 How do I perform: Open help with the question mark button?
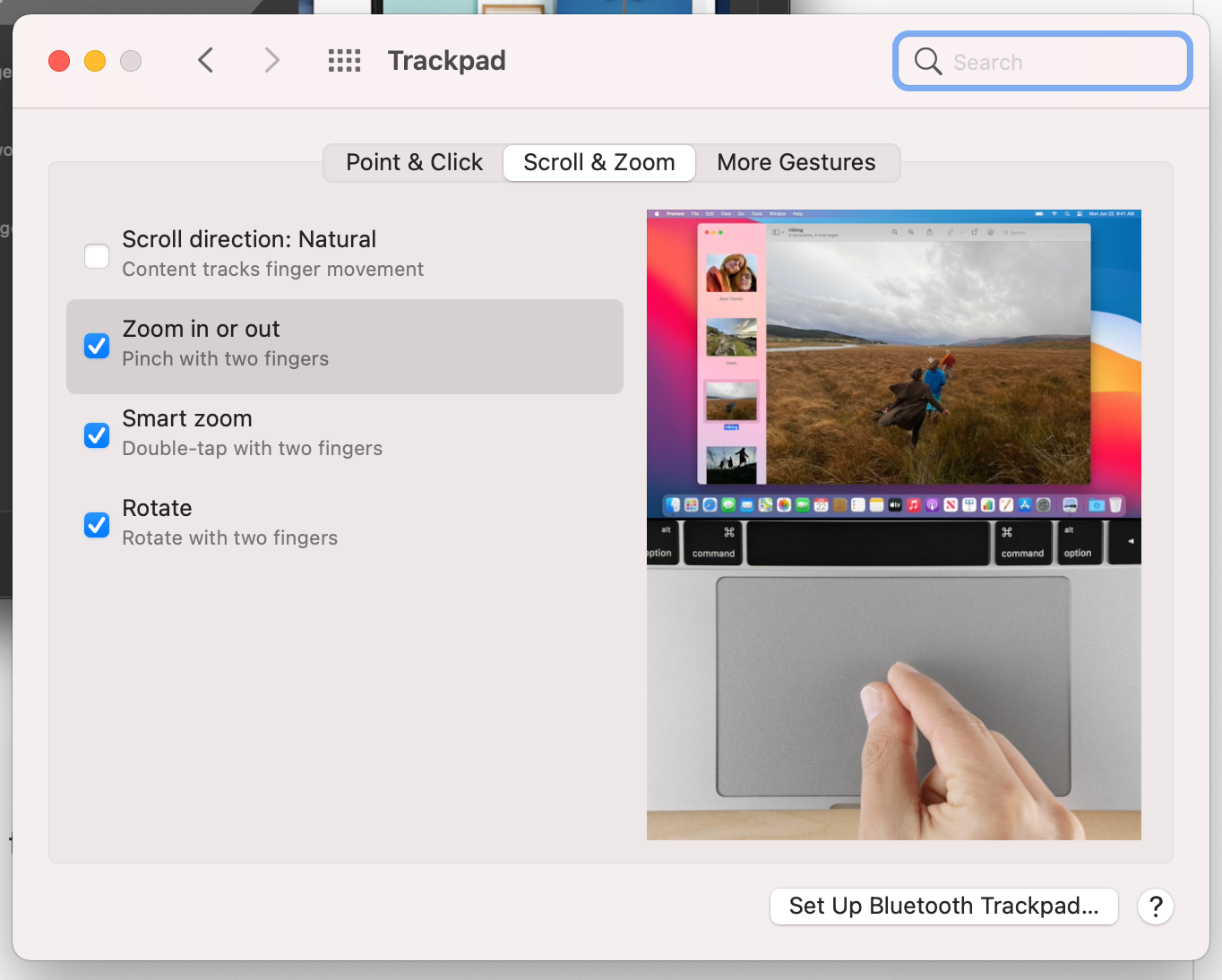pyautogui.click(x=1155, y=907)
